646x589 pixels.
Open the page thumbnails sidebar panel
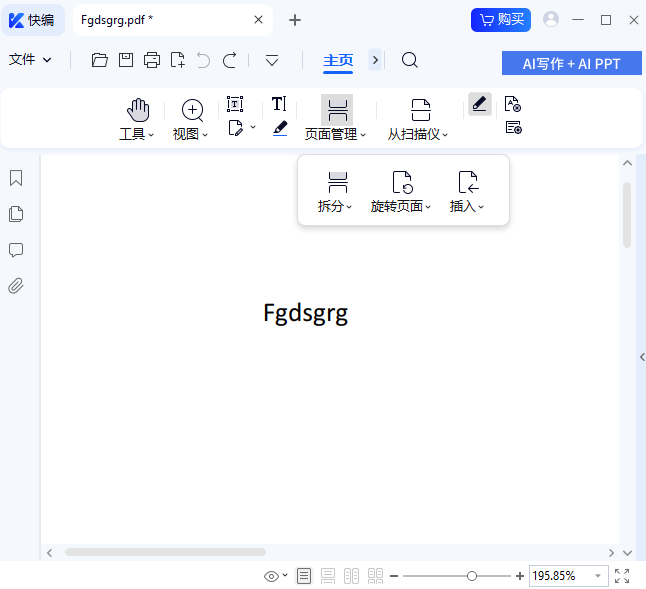tap(16, 214)
